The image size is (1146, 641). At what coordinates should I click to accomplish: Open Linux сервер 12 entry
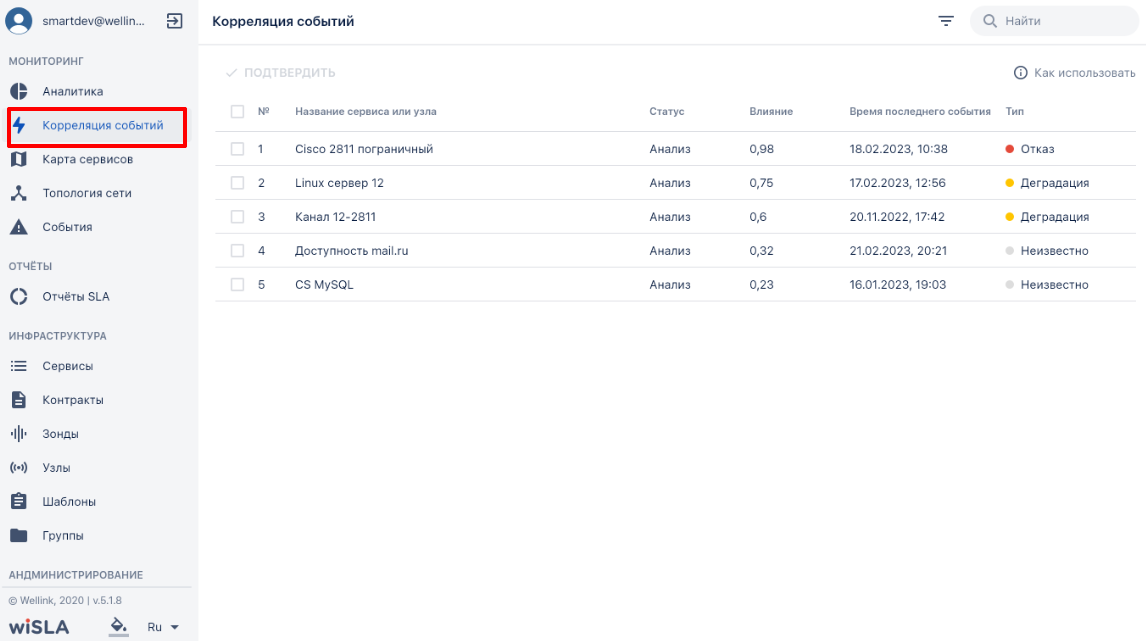pyautogui.click(x=339, y=183)
